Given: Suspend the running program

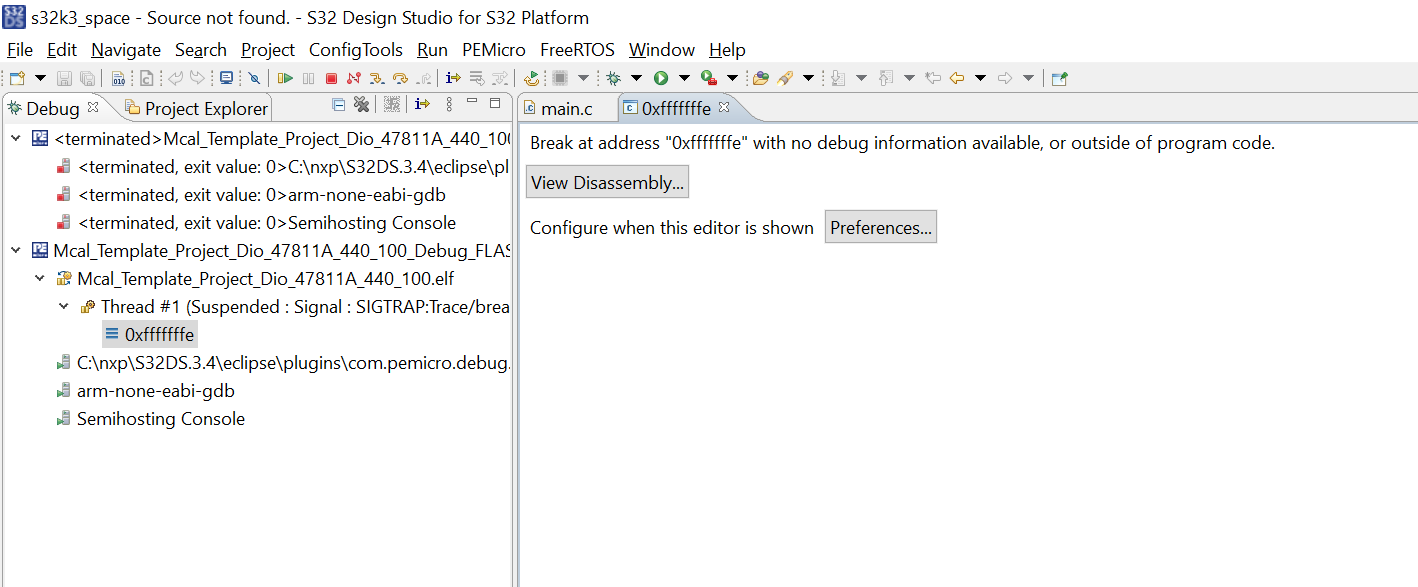Looking at the screenshot, I should (x=308, y=77).
